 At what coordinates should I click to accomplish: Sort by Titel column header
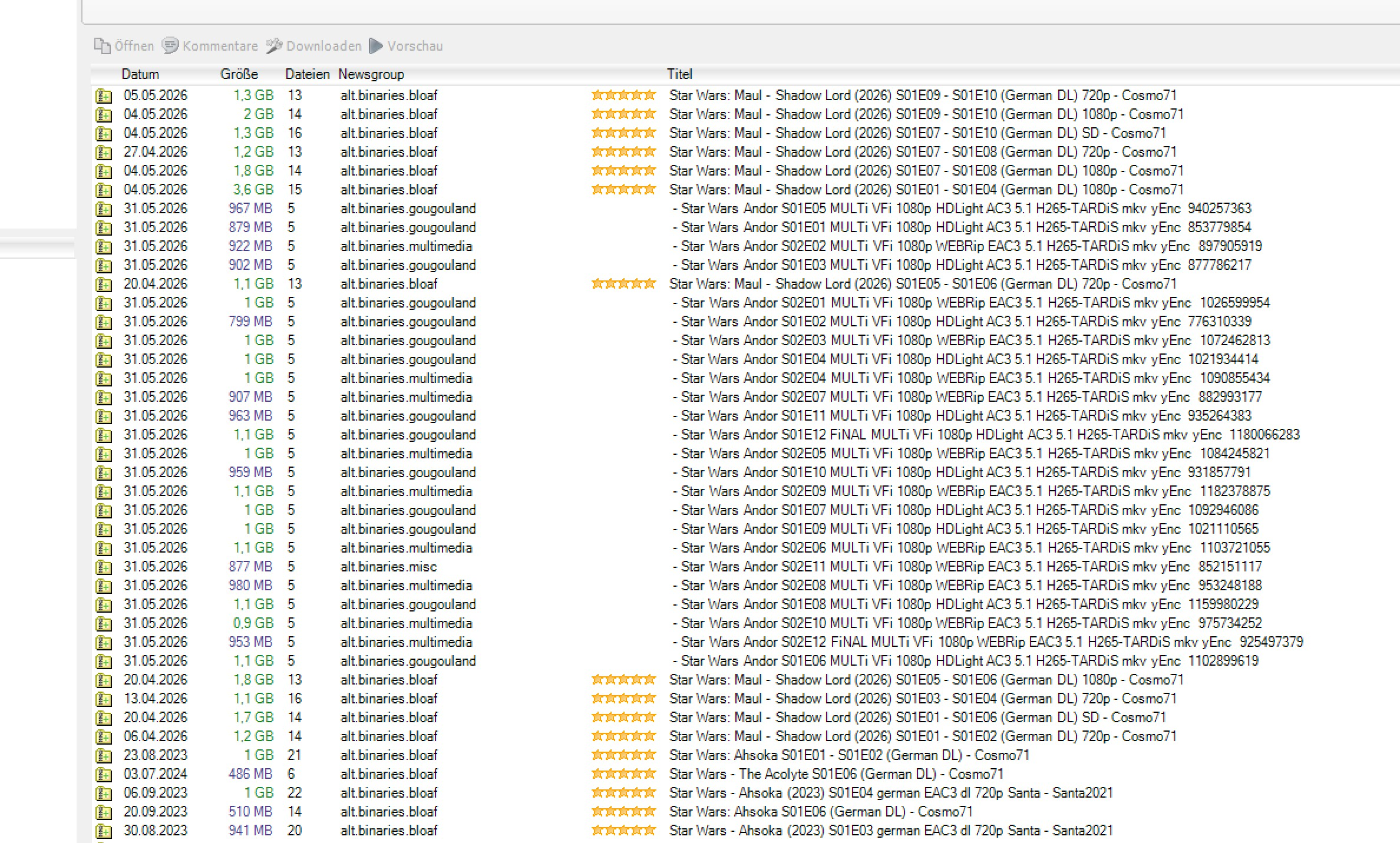[x=679, y=74]
